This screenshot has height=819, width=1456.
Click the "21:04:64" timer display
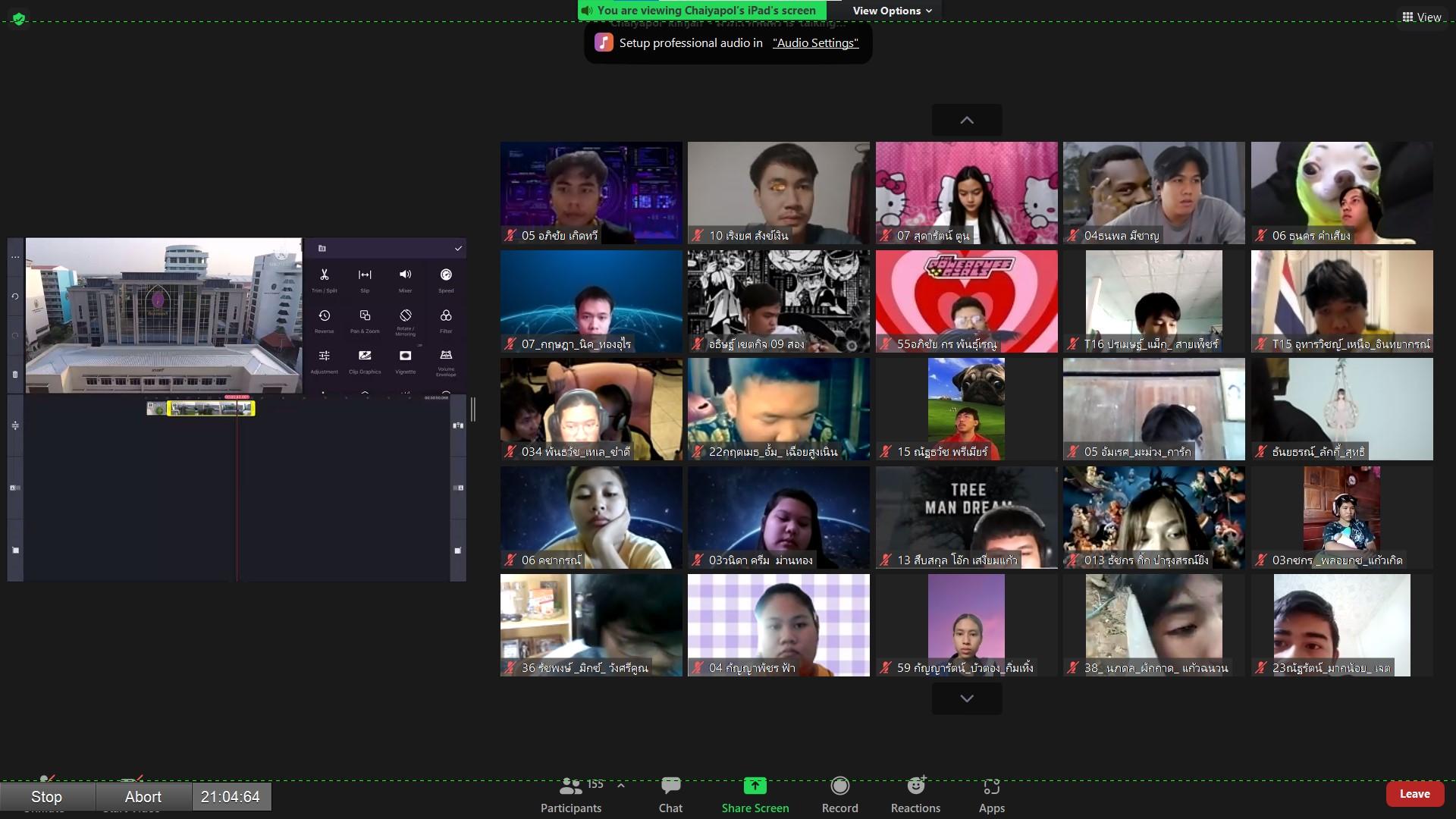[x=231, y=797]
